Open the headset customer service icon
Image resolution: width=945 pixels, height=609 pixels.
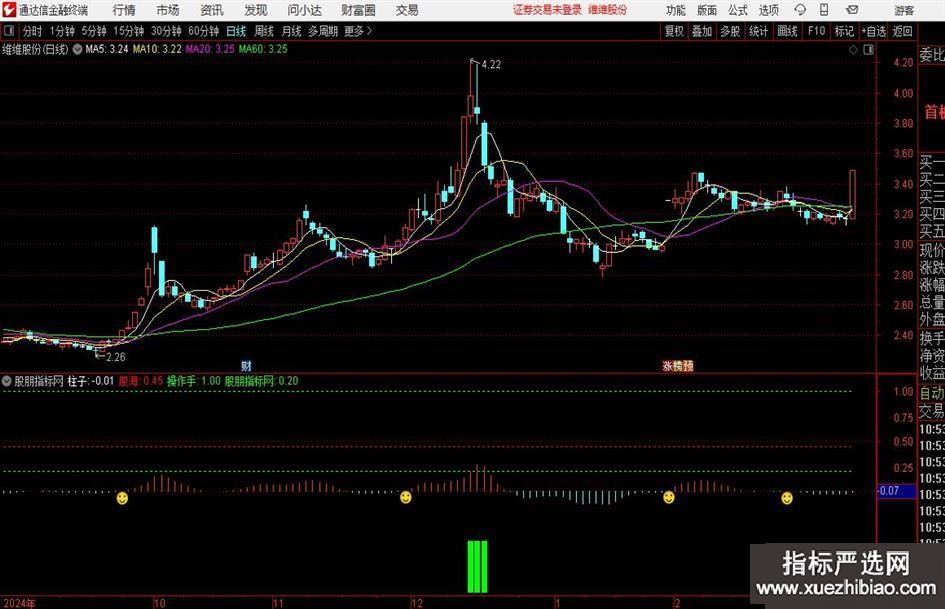point(800,10)
